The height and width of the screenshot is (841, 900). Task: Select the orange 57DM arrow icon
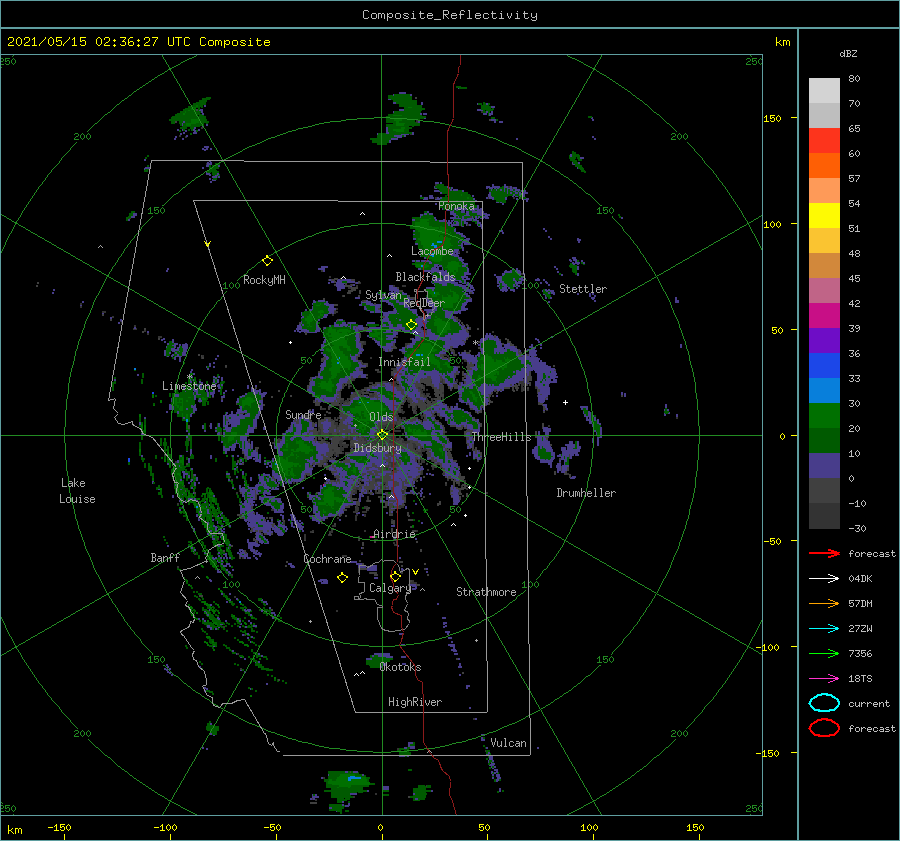[x=824, y=603]
